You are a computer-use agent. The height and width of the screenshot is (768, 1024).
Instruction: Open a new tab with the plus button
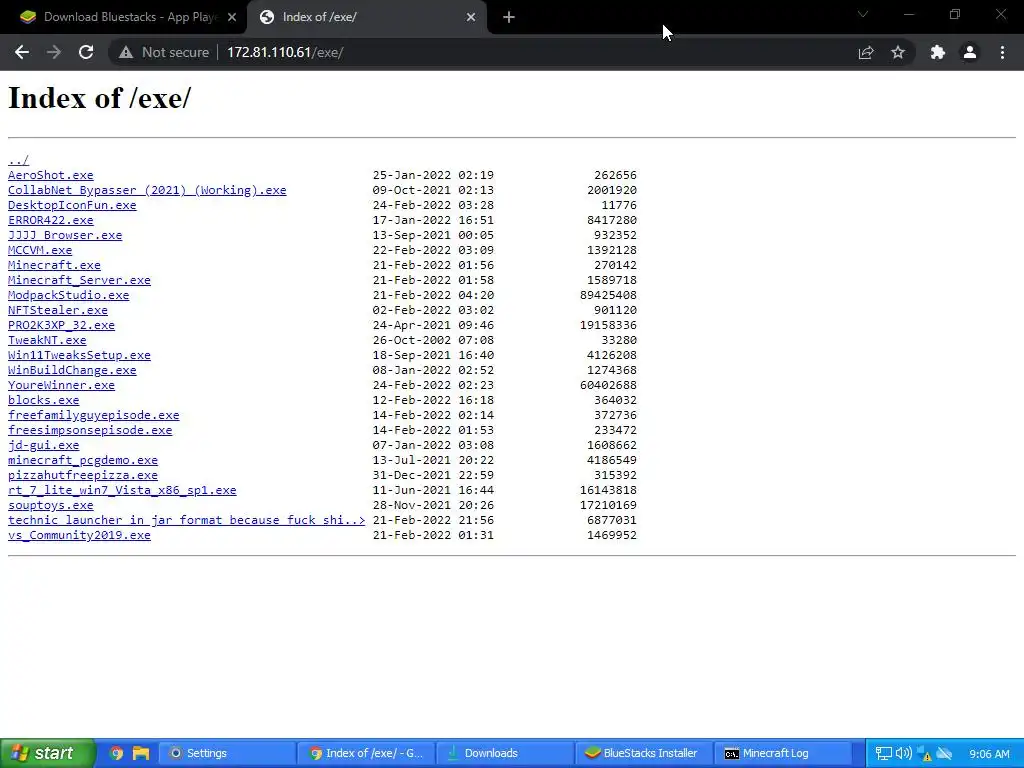point(509,18)
